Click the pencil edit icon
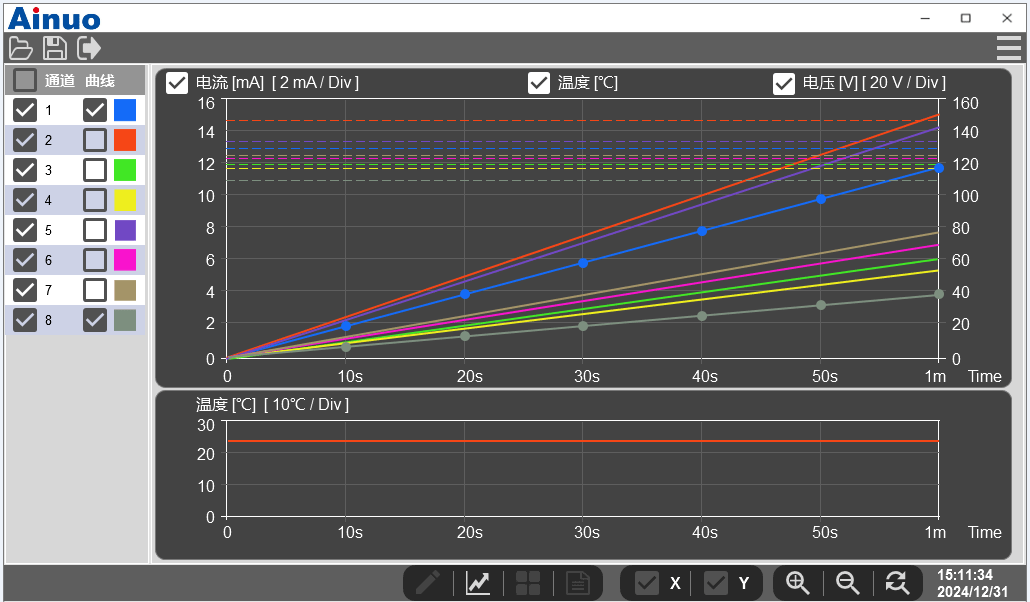The image size is (1030, 602). pyautogui.click(x=428, y=583)
